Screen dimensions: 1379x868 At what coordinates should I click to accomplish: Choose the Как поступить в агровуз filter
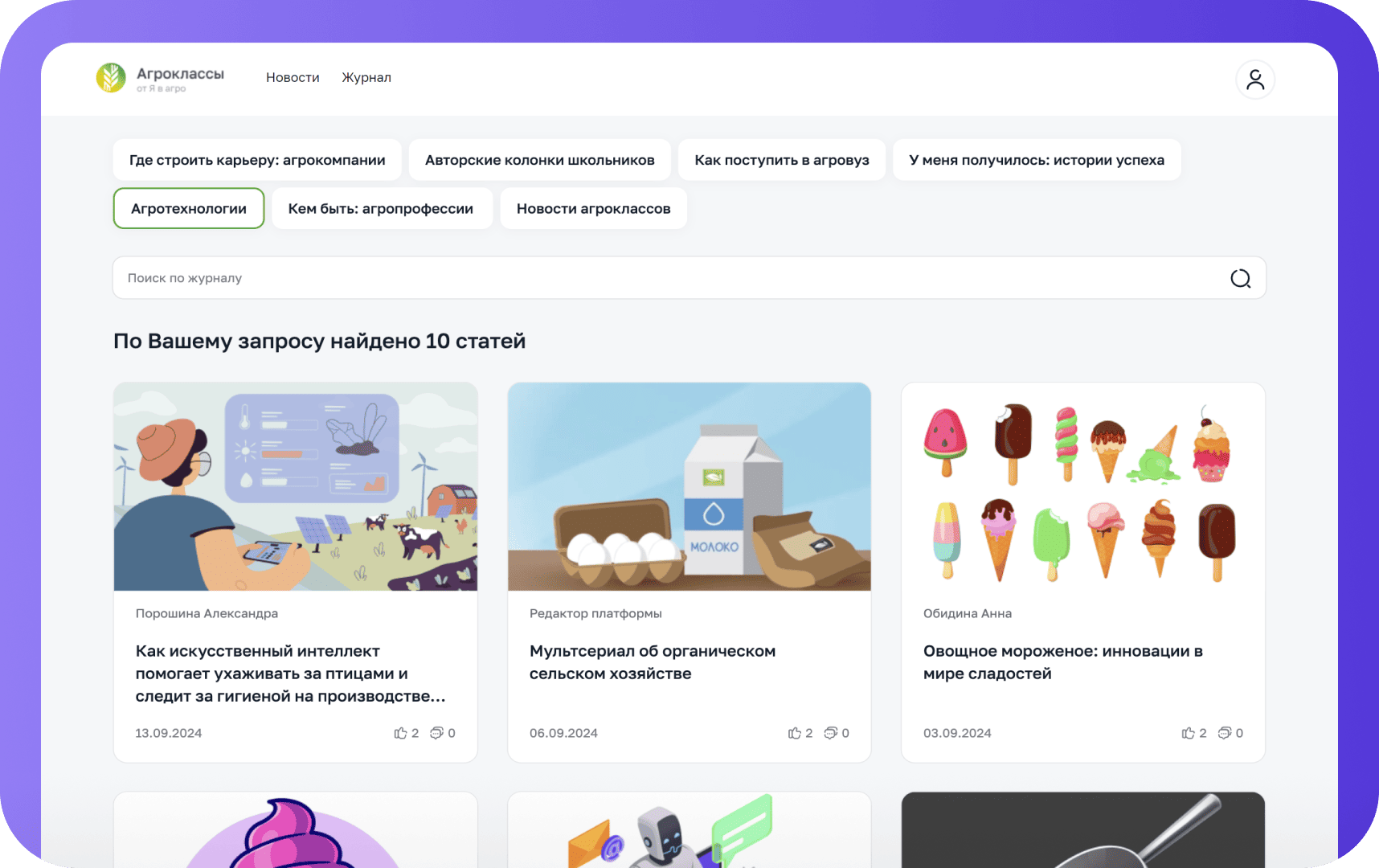pyautogui.click(x=781, y=160)
